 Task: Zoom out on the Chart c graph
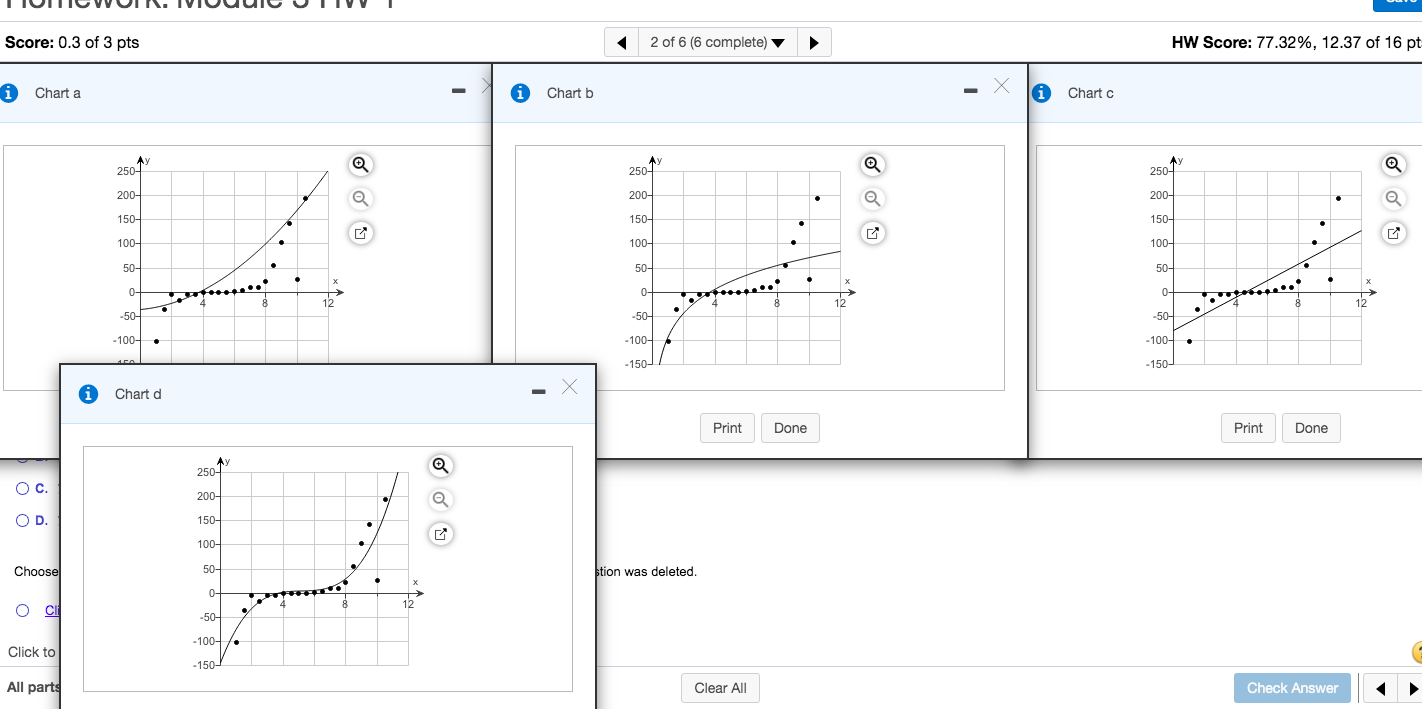pyautogui.click(x=1394, y=198)
